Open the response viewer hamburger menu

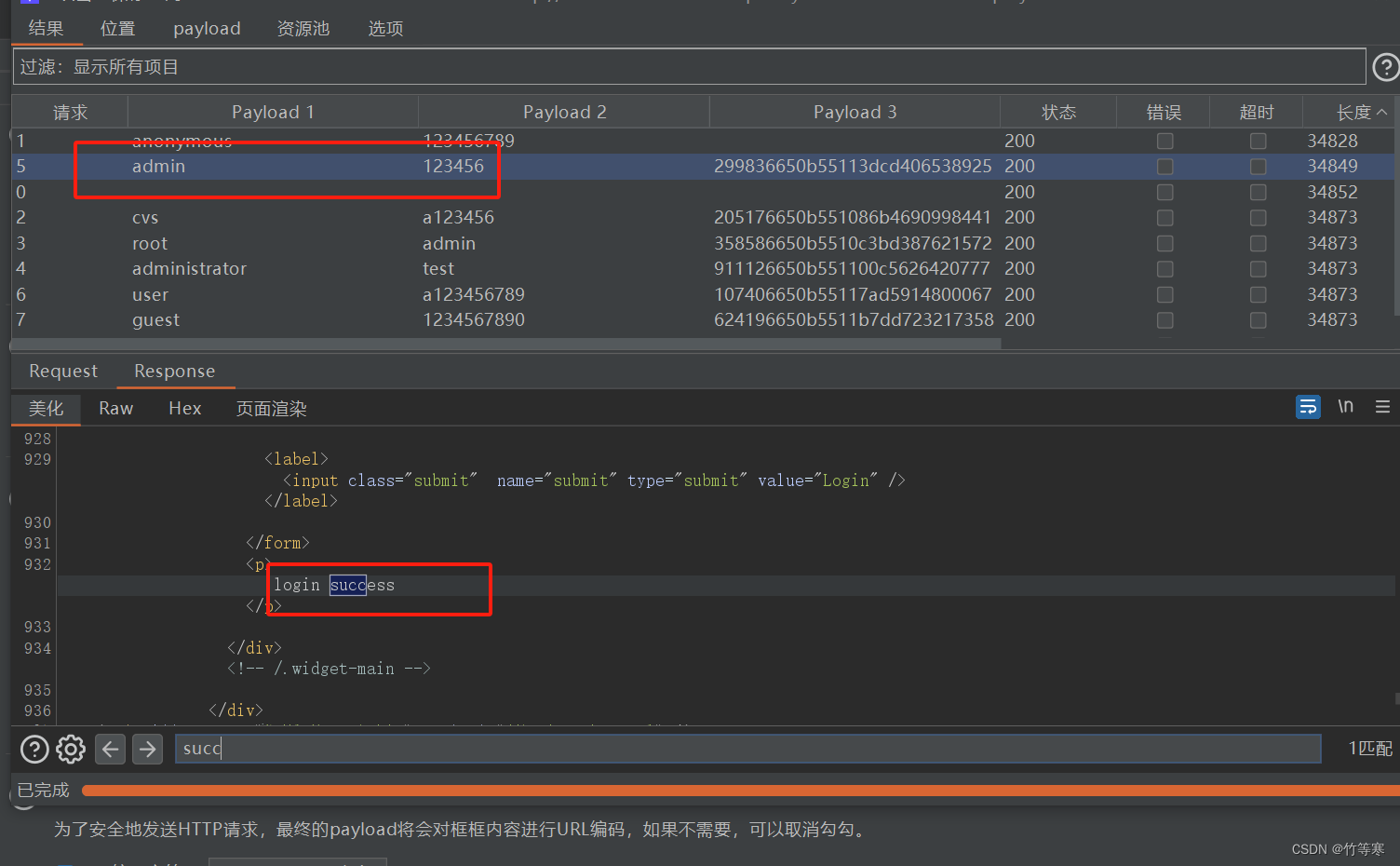tap(1383, 407)
